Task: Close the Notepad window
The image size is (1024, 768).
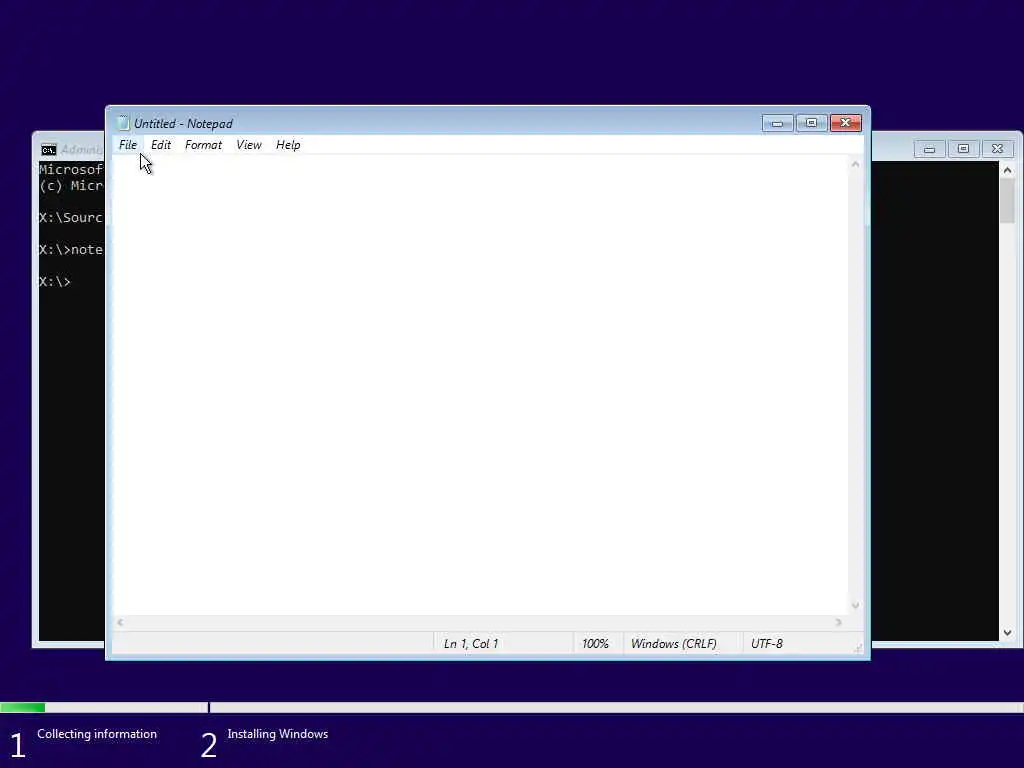Action: click(x=846, y=123)
